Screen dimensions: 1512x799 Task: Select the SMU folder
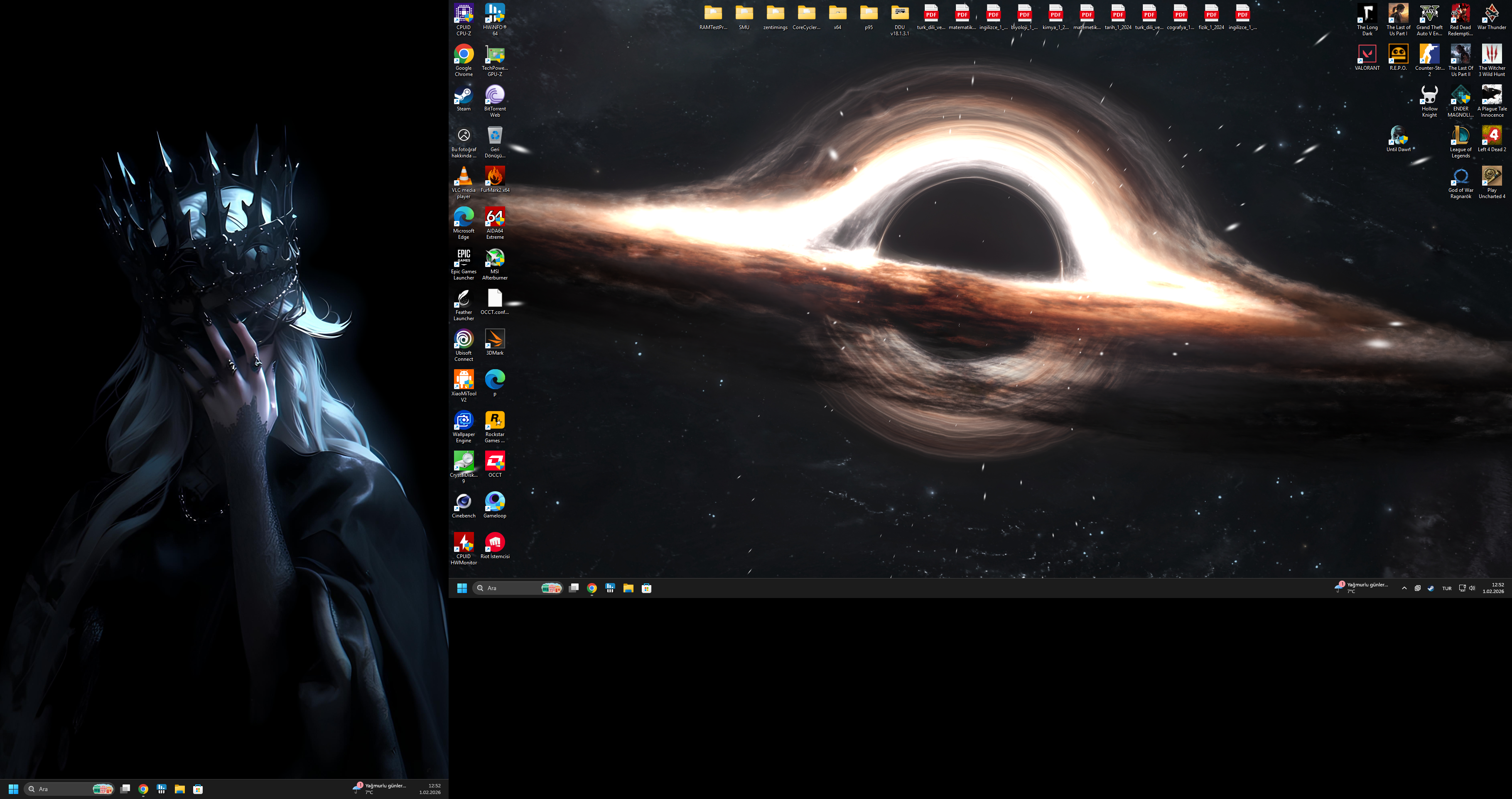click(744, 17)
